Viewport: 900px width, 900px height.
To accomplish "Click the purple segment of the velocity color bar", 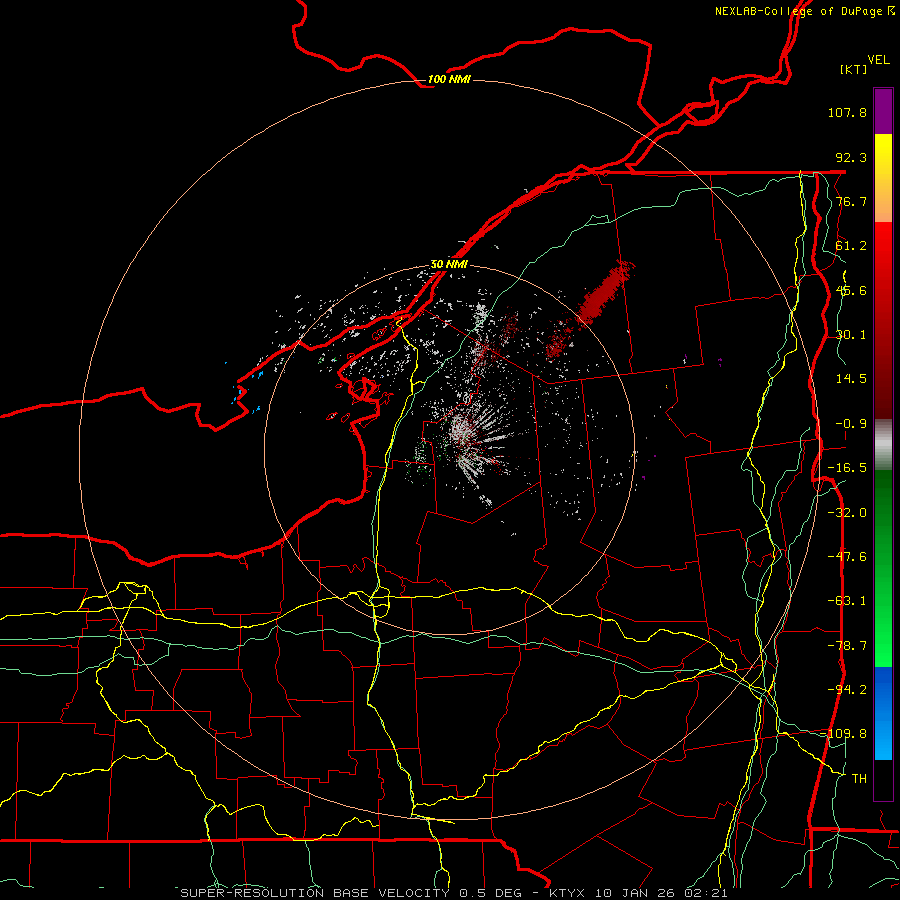I will pyautogui.click(x=883, y=111).
